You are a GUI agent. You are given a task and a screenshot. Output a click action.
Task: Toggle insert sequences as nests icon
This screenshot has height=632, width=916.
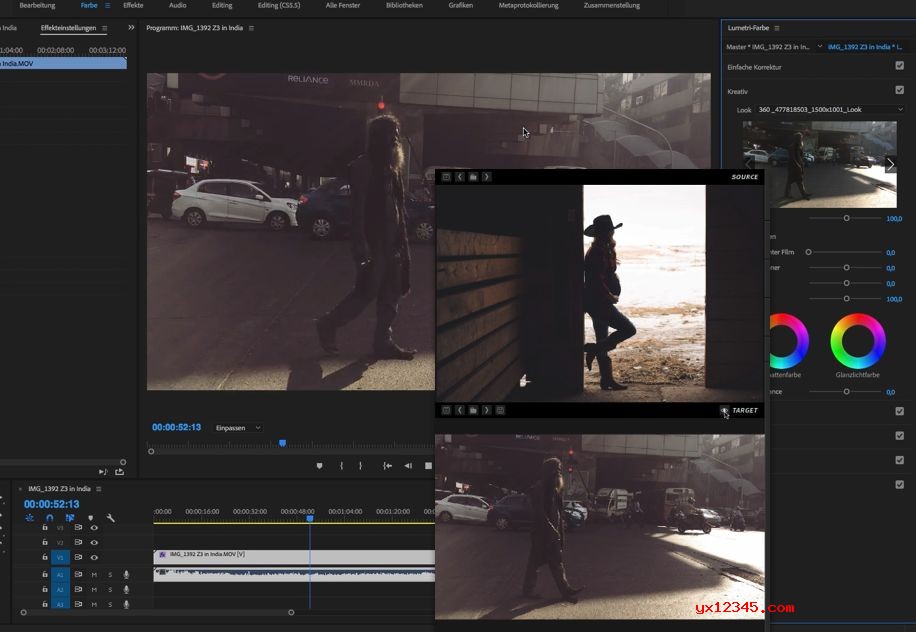(x=29, y=518)
